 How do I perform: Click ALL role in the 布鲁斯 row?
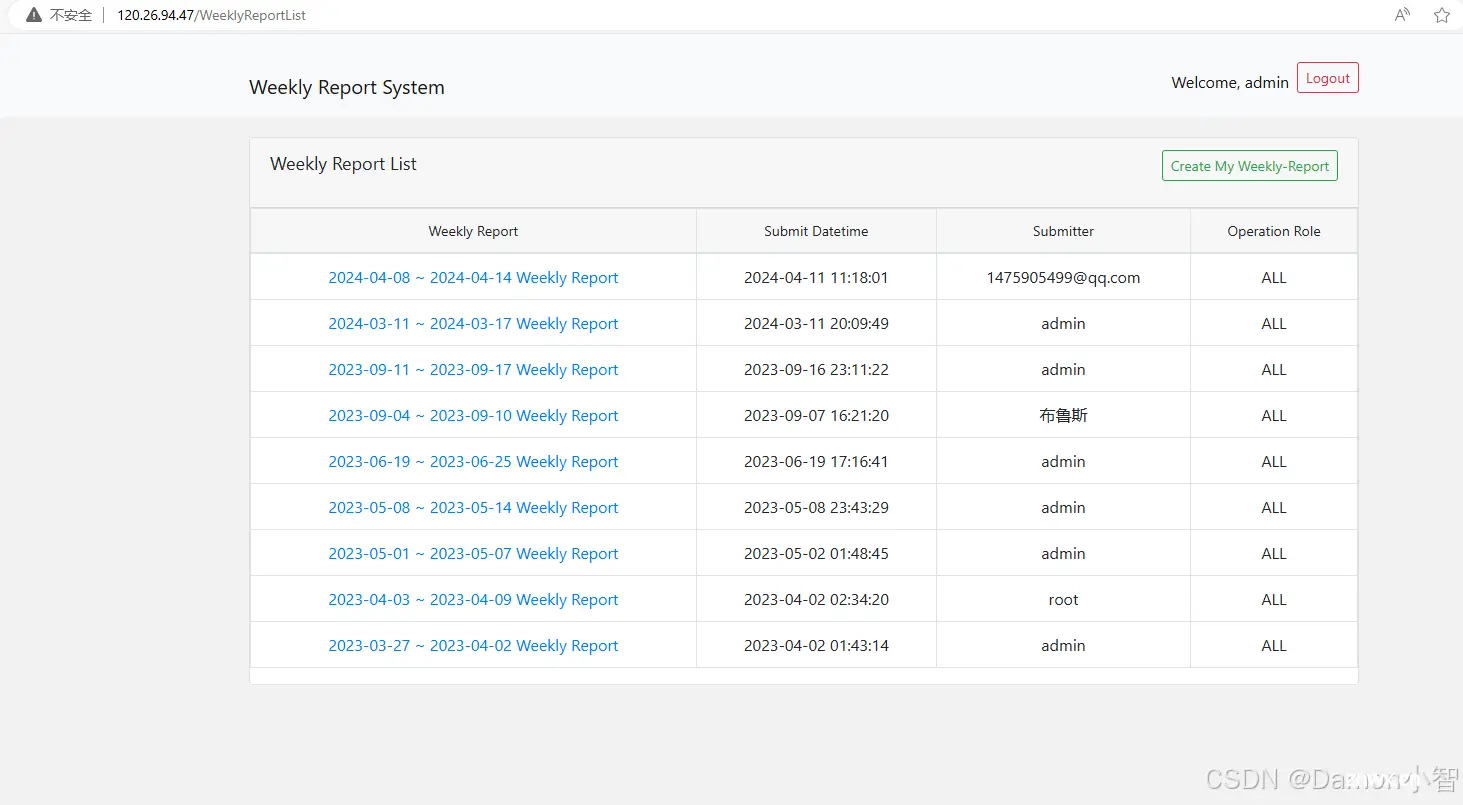click(1274, 416)
